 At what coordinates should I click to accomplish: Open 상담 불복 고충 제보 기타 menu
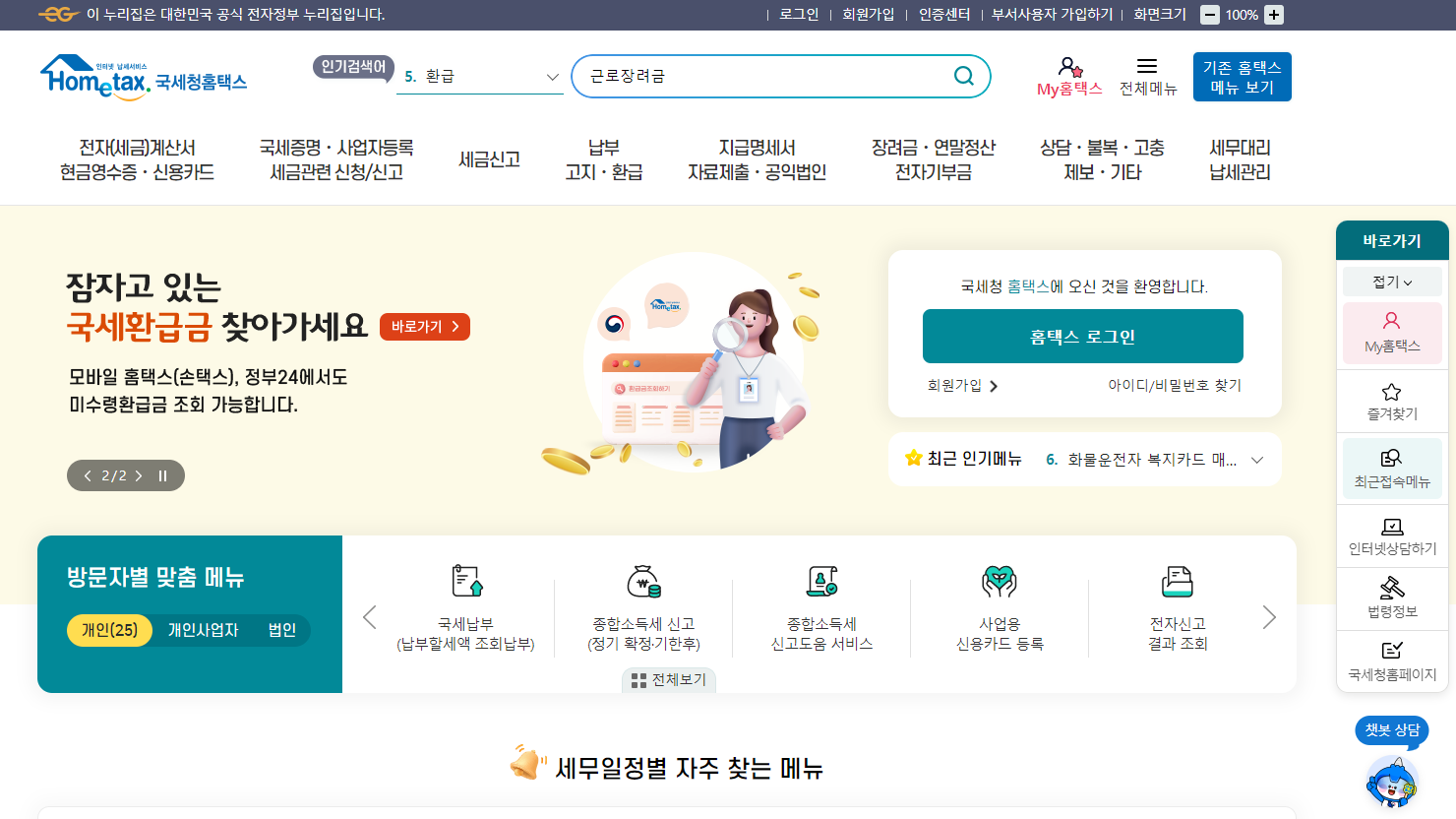(x=1102, y=159)
